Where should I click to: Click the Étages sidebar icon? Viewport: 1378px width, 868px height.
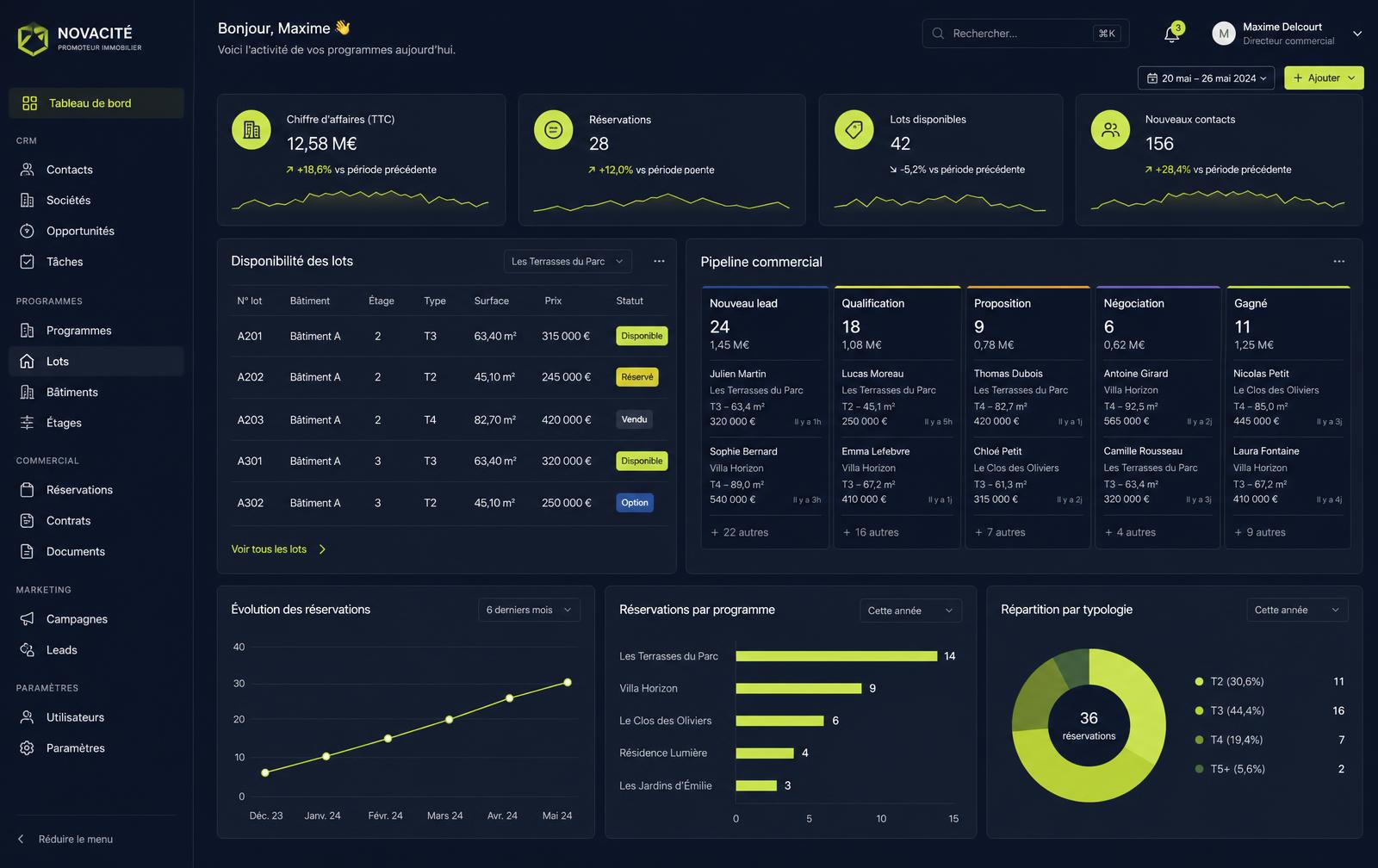point(28,423)
